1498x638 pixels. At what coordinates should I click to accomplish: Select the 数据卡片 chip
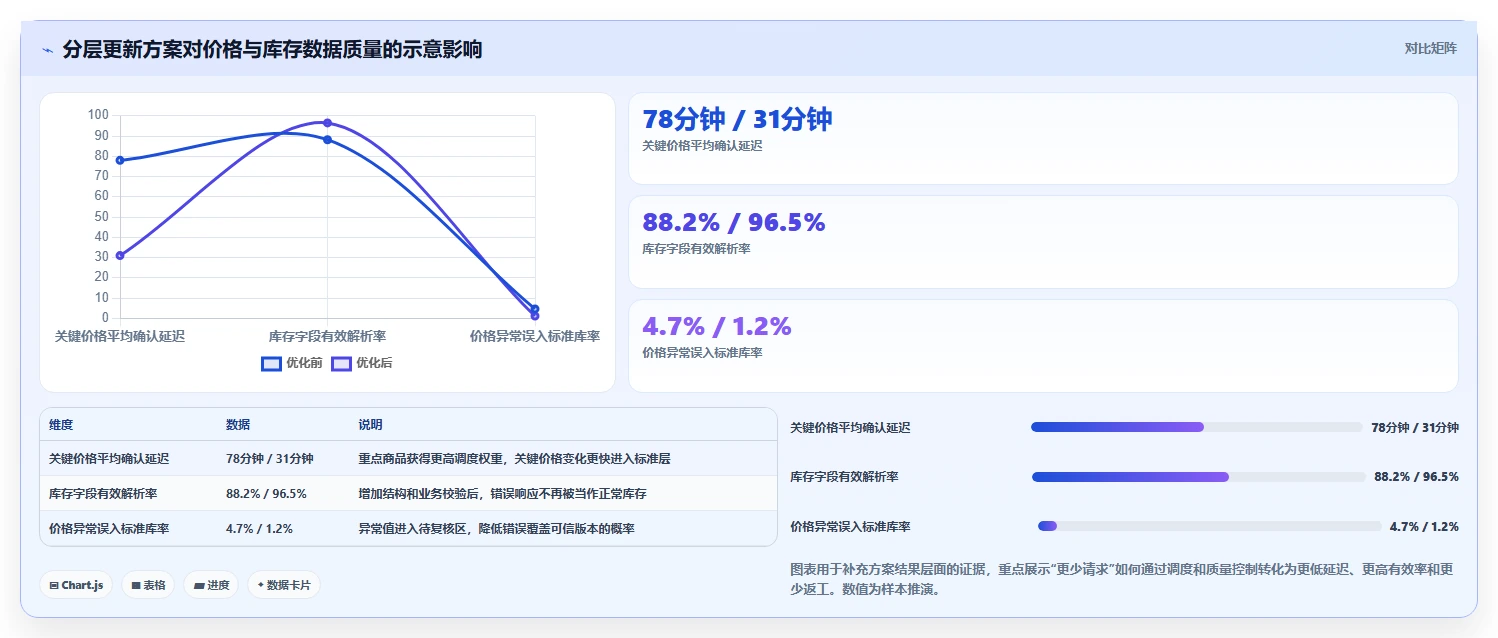(x=284, y=585)
